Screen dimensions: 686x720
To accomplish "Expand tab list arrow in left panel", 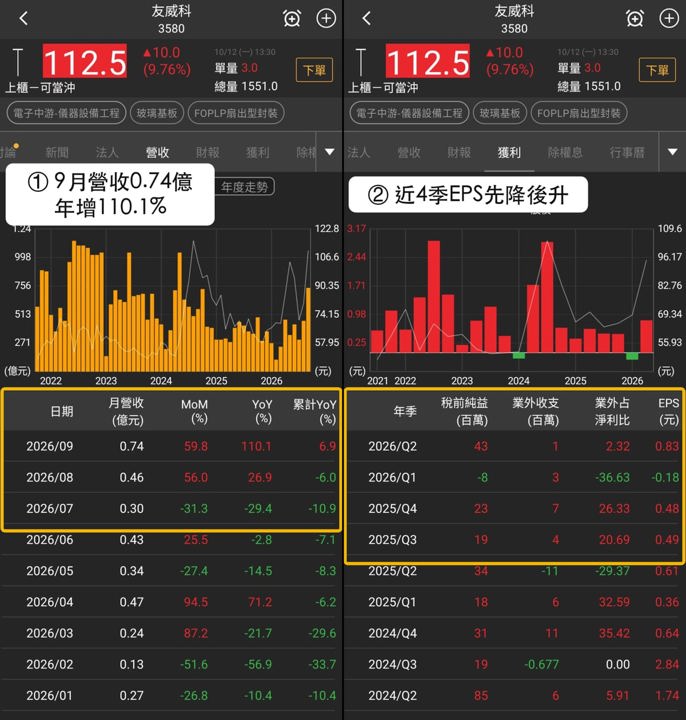I will click(x=330, y=152).
